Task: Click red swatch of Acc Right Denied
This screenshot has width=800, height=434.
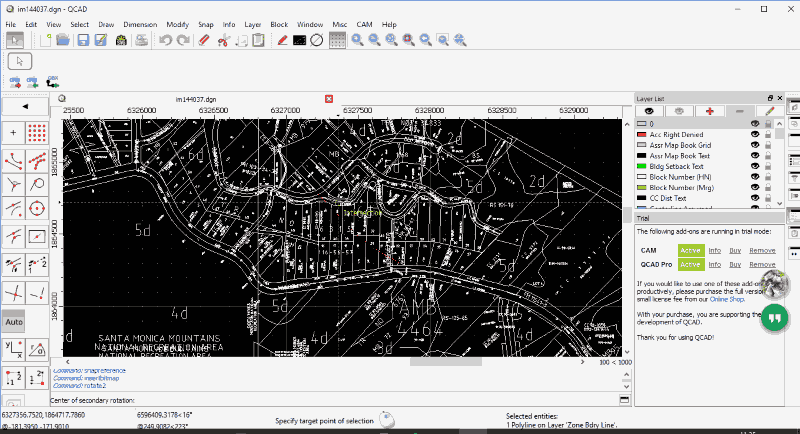Action: (642, 135)
